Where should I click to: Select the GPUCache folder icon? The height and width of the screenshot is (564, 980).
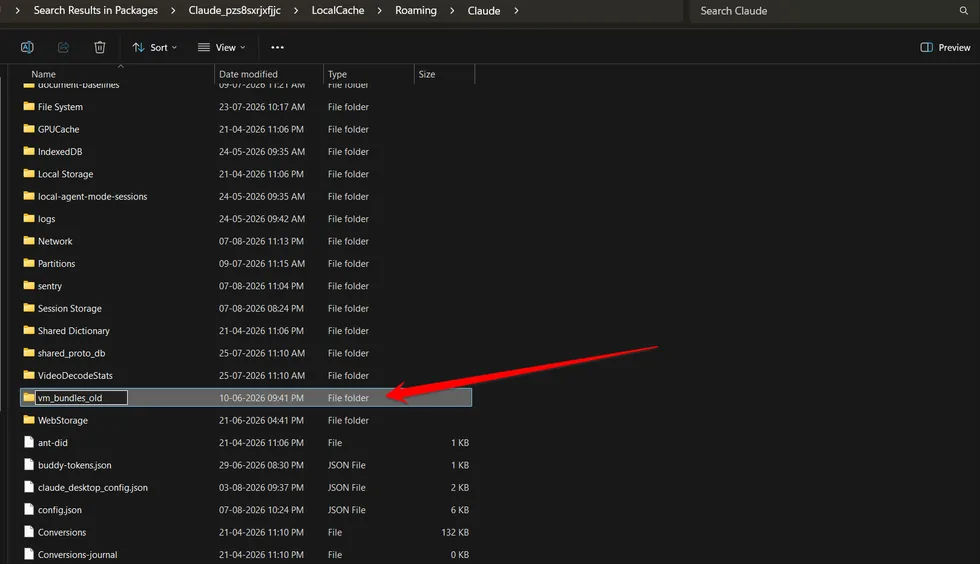[x=29, y=129]
